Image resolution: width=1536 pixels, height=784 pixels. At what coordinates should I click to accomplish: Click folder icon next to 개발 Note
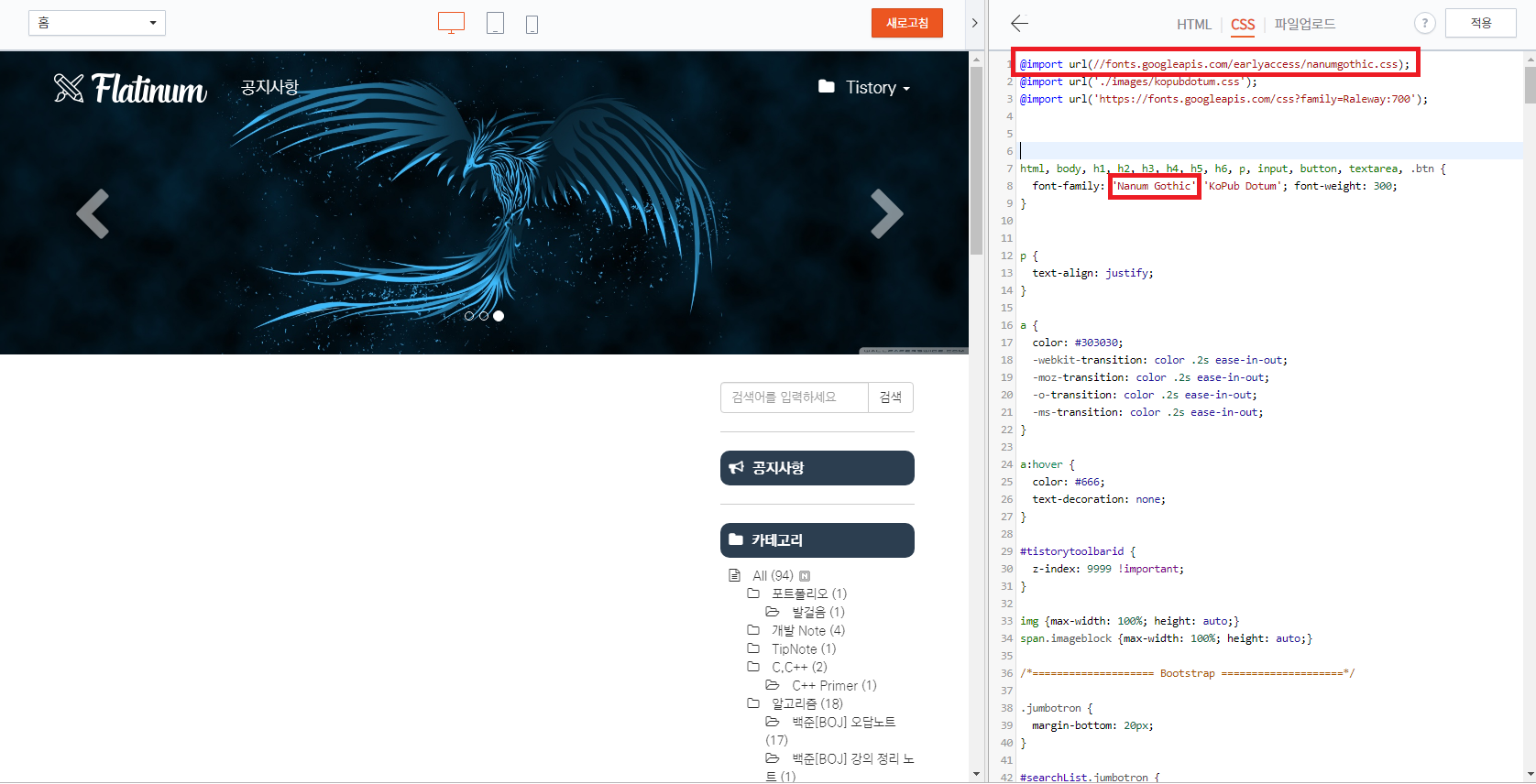tap(753, 630)
